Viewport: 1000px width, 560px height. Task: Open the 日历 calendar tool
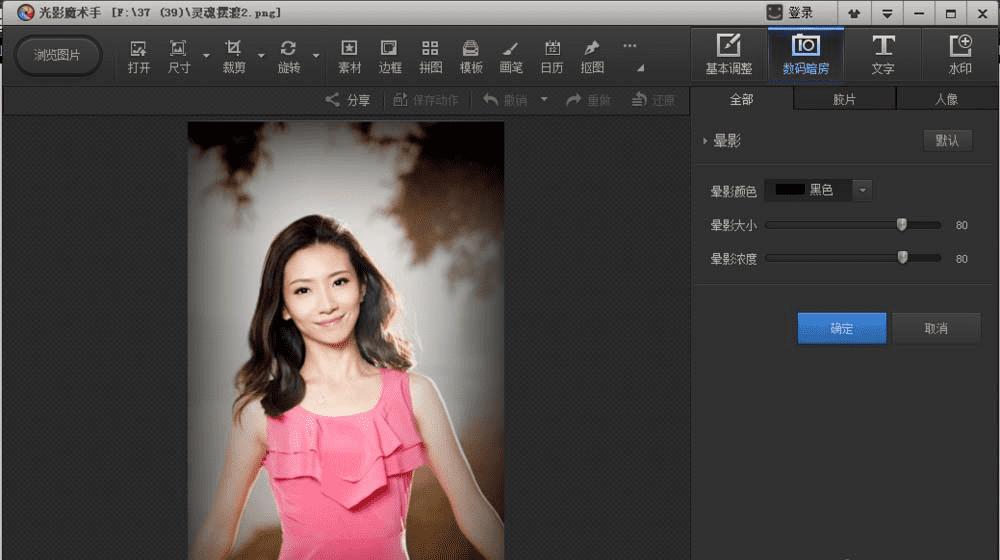point(552,56)
